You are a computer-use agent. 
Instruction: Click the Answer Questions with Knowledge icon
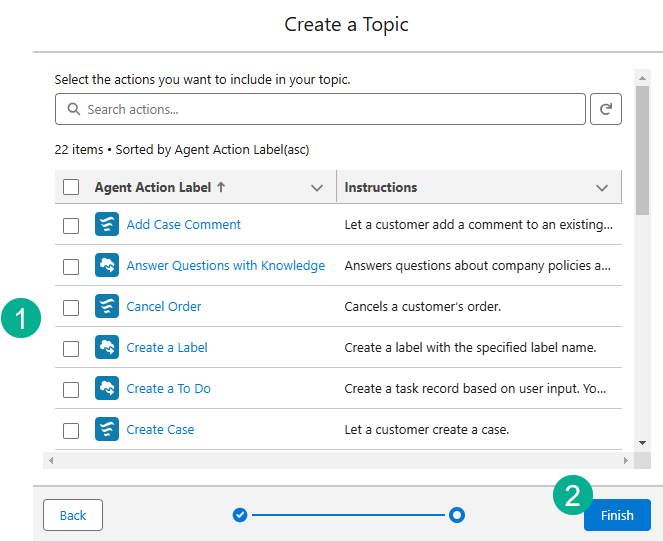tap(107, 266)
